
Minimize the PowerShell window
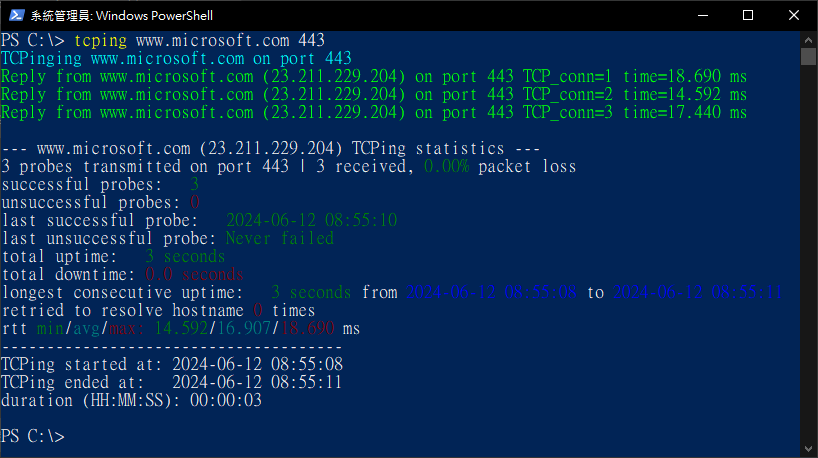[703, 15]
